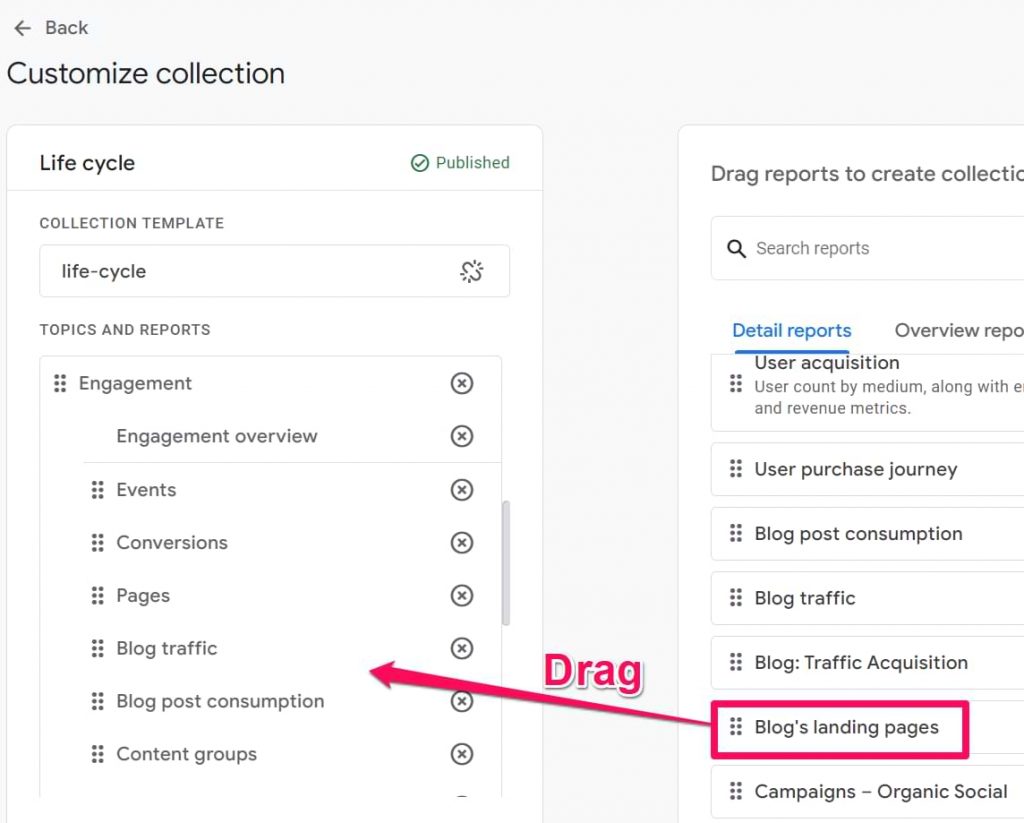The width and height of the screenshot is (1024, 823).
Task: Click inside the Search reports field
Action: tap(830, 248)
